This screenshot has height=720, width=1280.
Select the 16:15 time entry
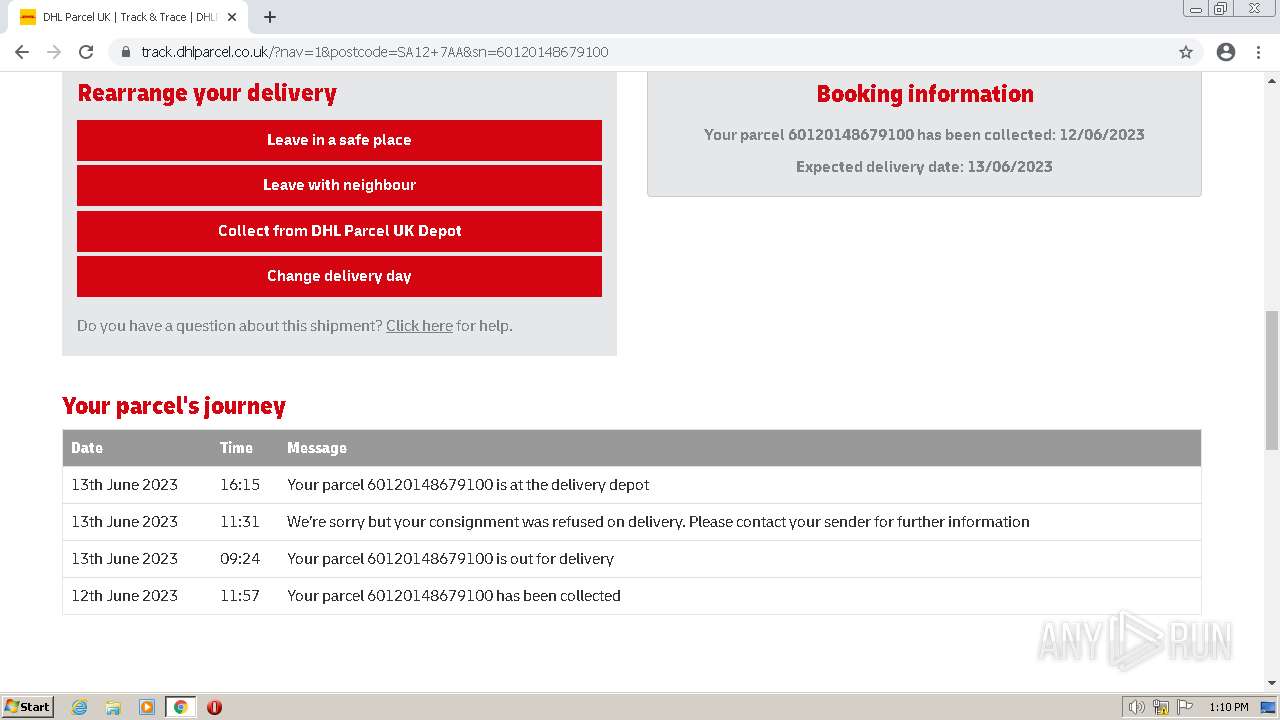240,485
